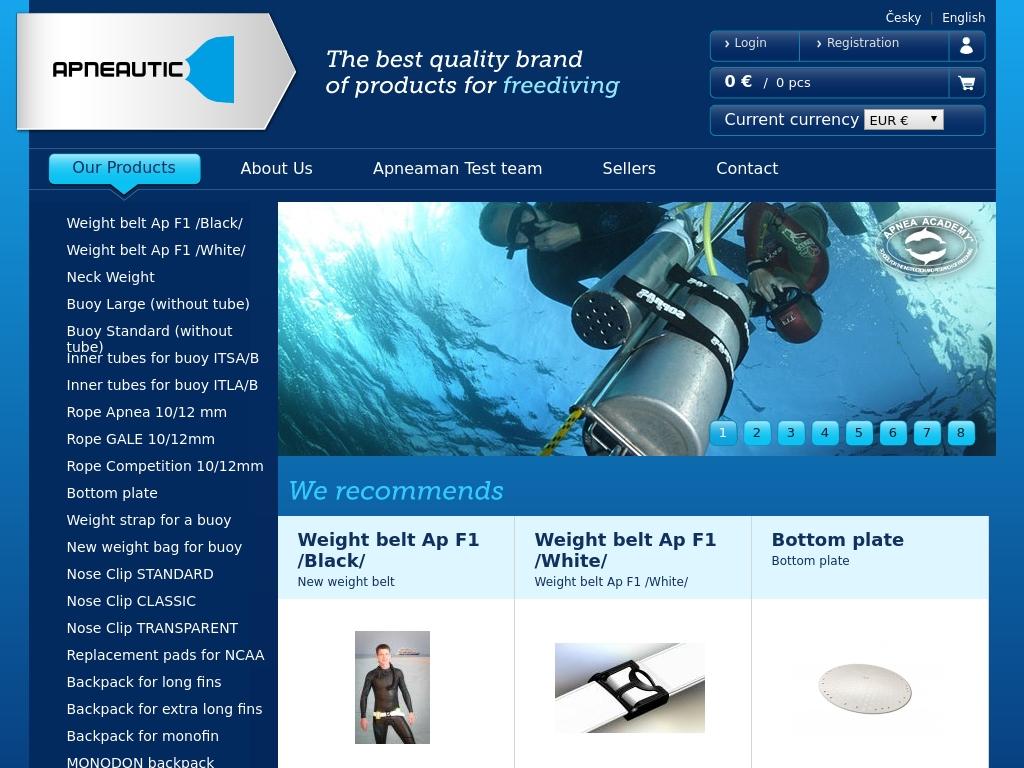The image size is (1024, 768).
Task: Select Neck Weight in product list
Action: 110,277
